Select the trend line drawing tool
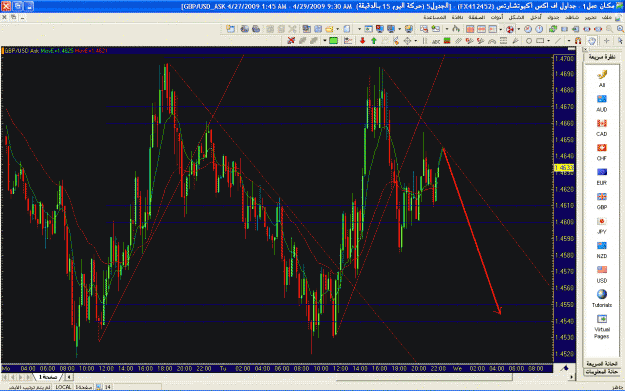Screen dimensions: 625x391 [x=558, y=41]
